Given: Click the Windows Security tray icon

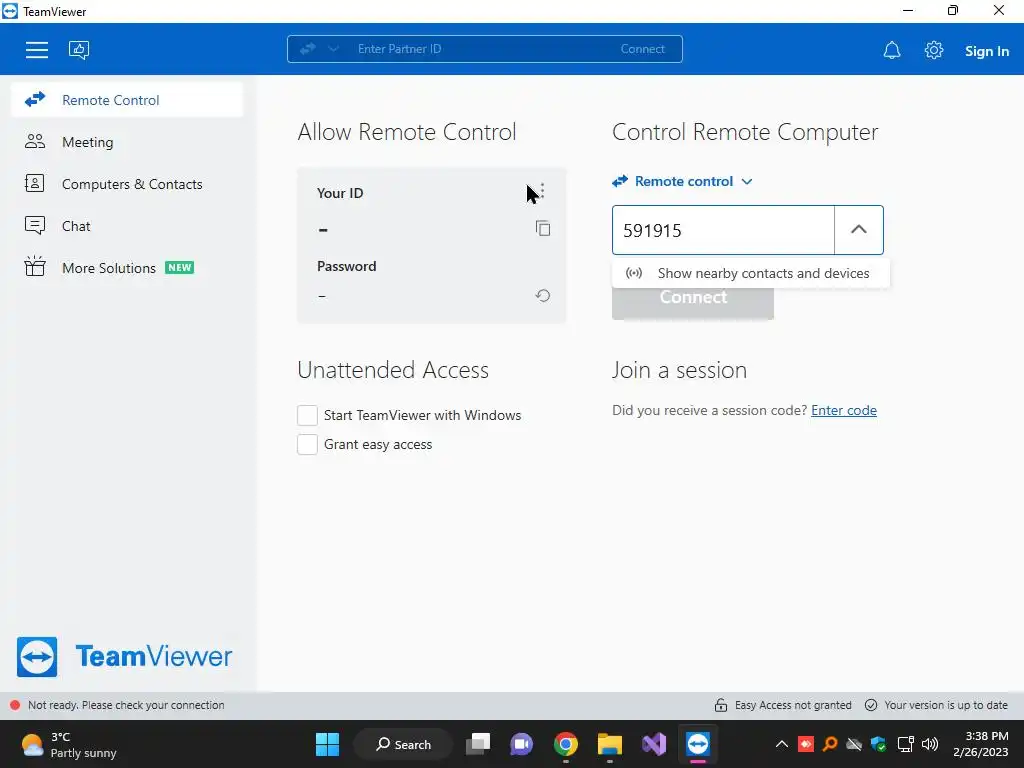Looking at the screenshot, I should point(879,744).
